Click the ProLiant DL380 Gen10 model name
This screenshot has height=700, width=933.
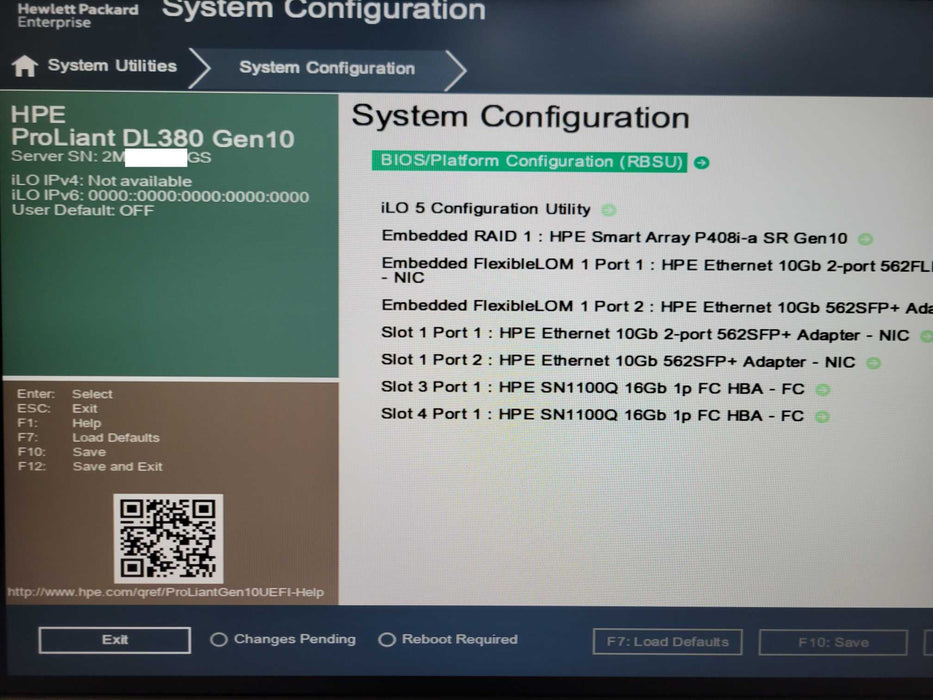pyautogui.click(x=153, y=138)
